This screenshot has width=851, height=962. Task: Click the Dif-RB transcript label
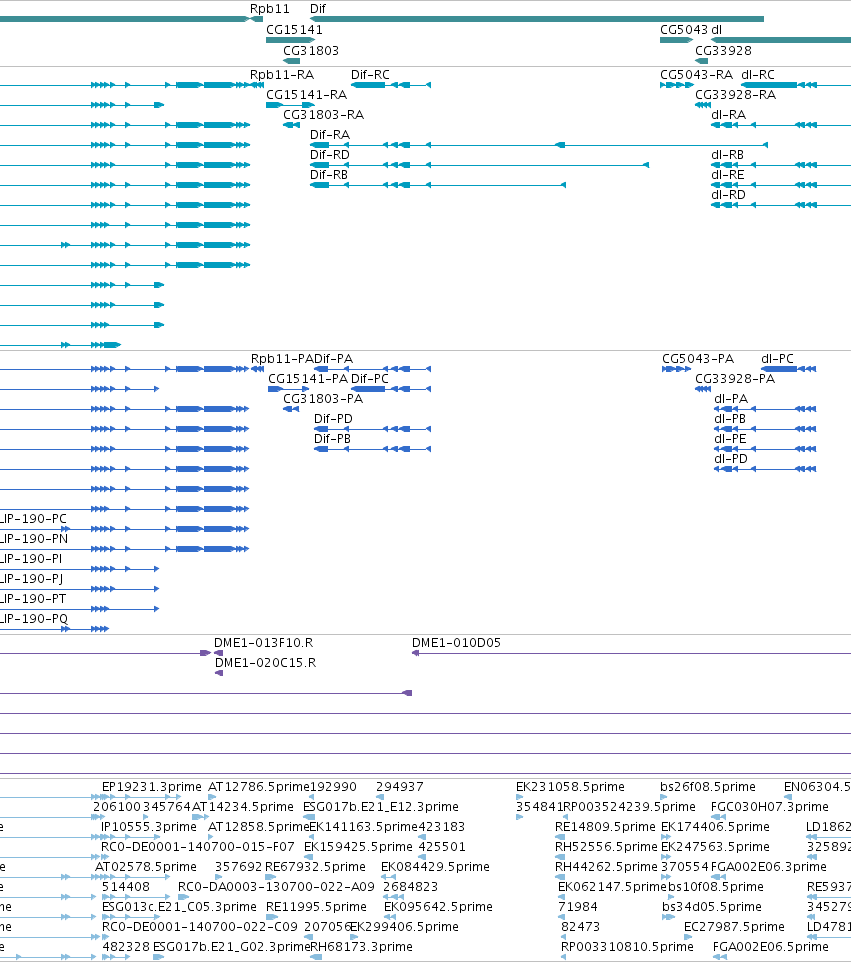[329, 175]
